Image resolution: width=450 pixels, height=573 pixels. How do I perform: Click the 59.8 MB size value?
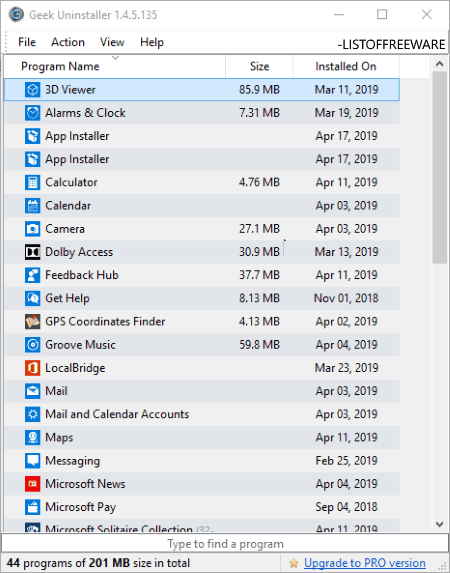click(x=259, y=345)
